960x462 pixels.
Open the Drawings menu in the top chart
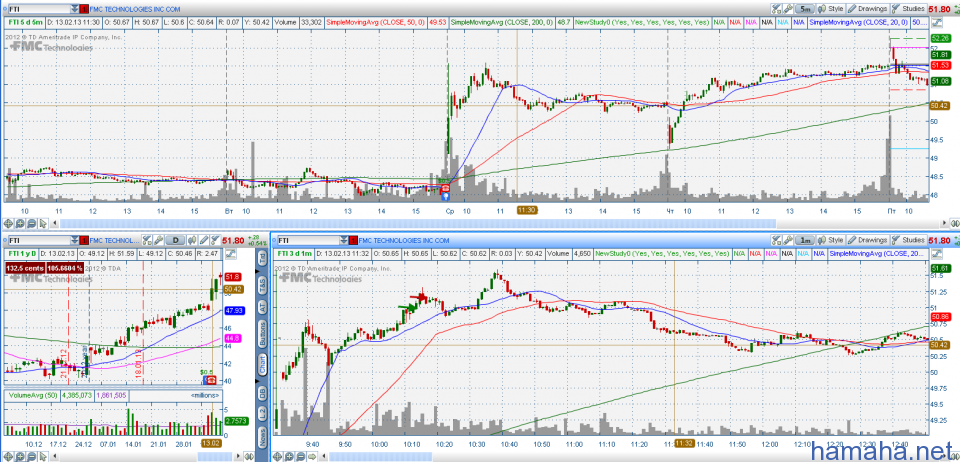tap(868, 9)
